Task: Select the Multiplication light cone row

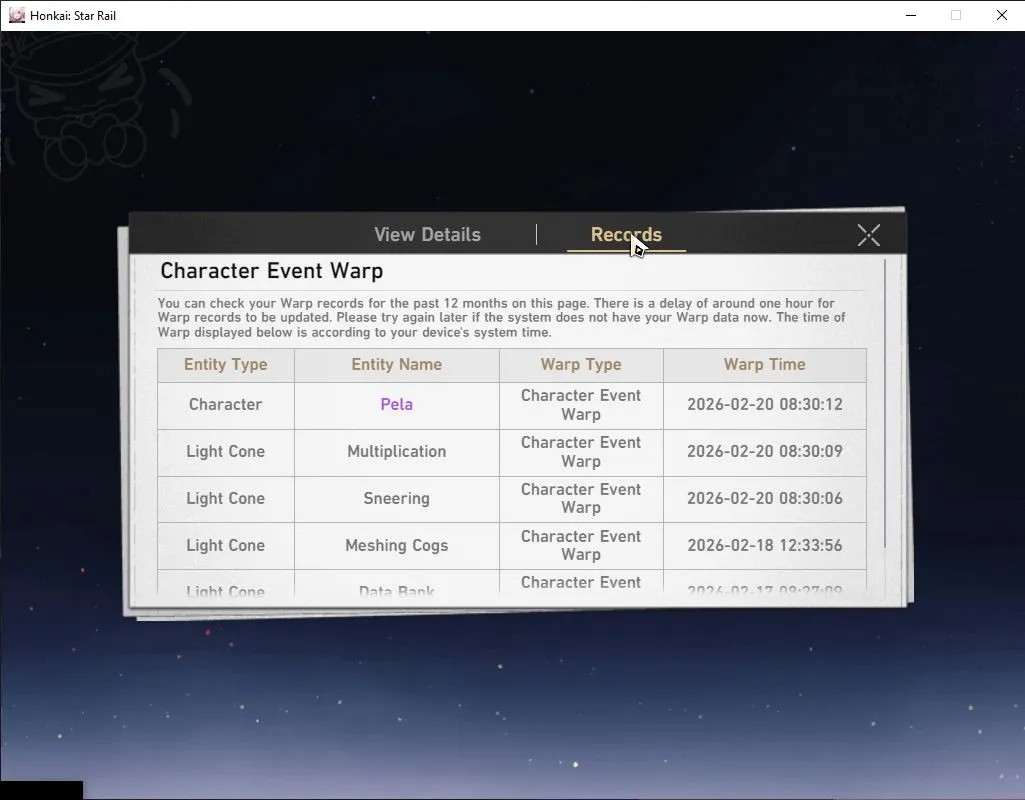Action: (512, 452)
